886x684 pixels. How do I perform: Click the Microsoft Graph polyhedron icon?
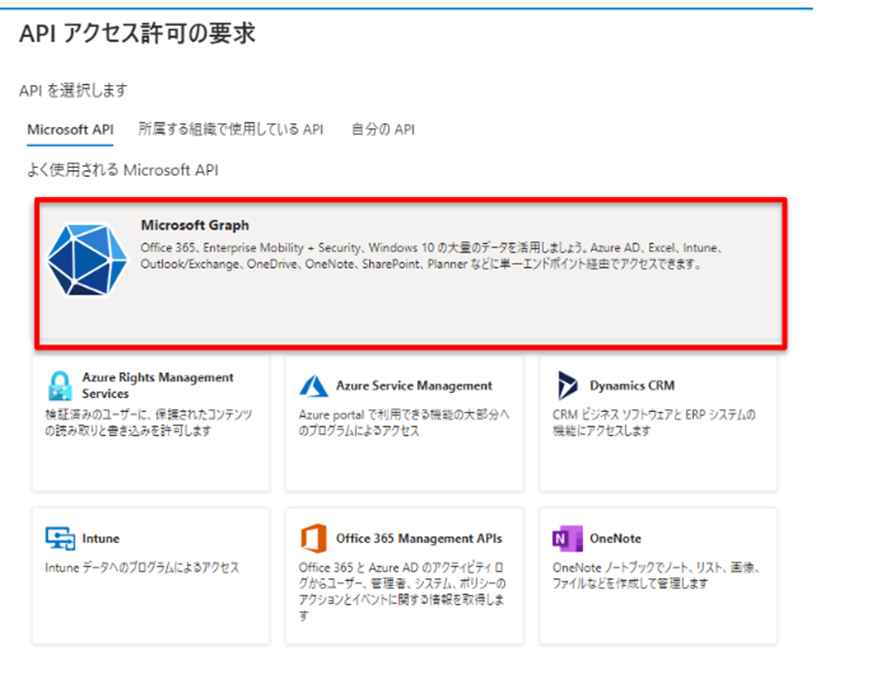click(x=87, y=259)
